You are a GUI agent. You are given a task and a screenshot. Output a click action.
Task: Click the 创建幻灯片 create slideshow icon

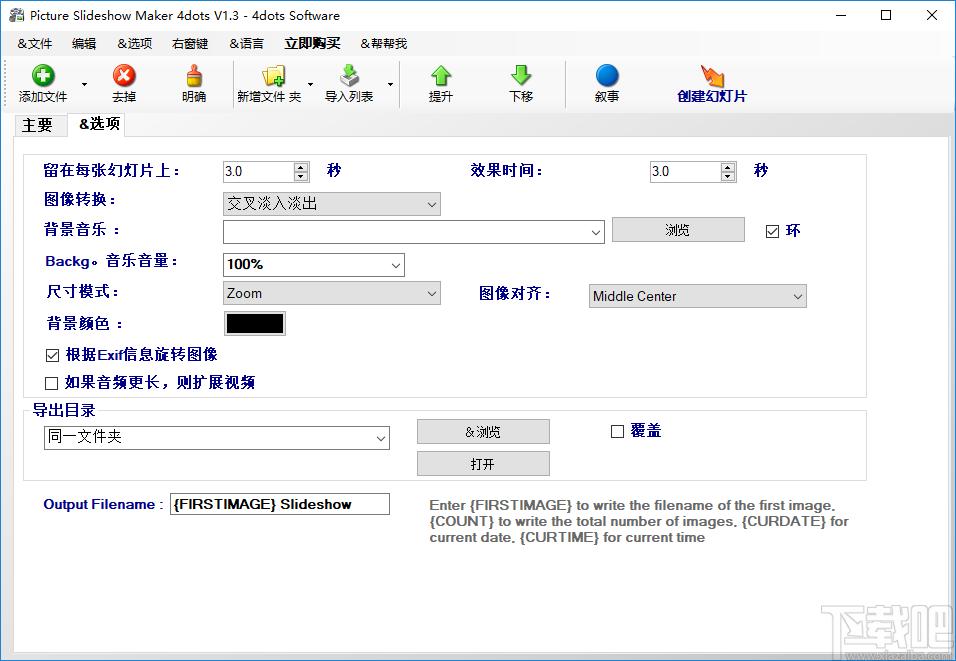[x=712, y=76]
